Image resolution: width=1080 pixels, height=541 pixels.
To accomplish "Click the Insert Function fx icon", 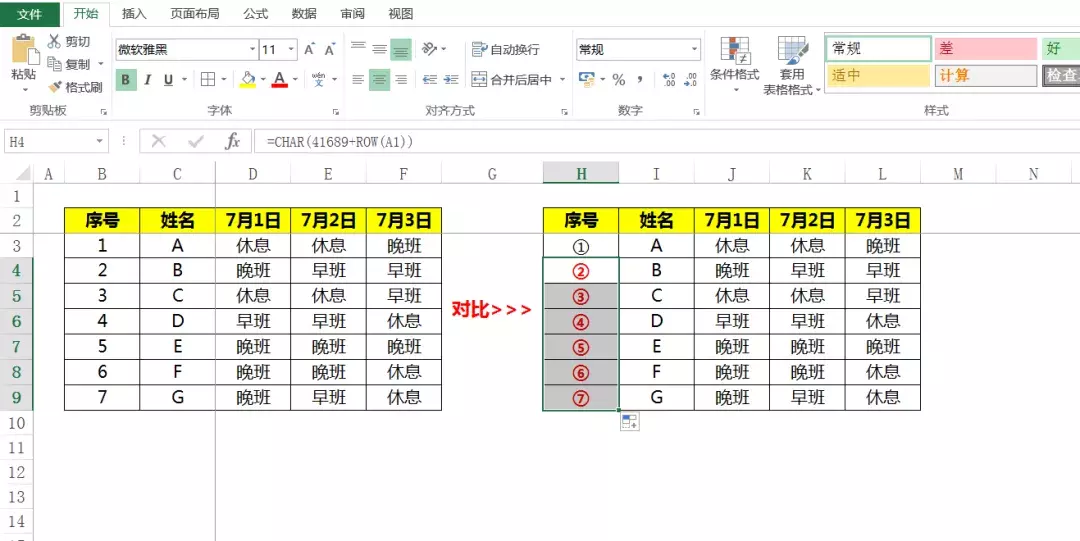I will click(232, 142).
